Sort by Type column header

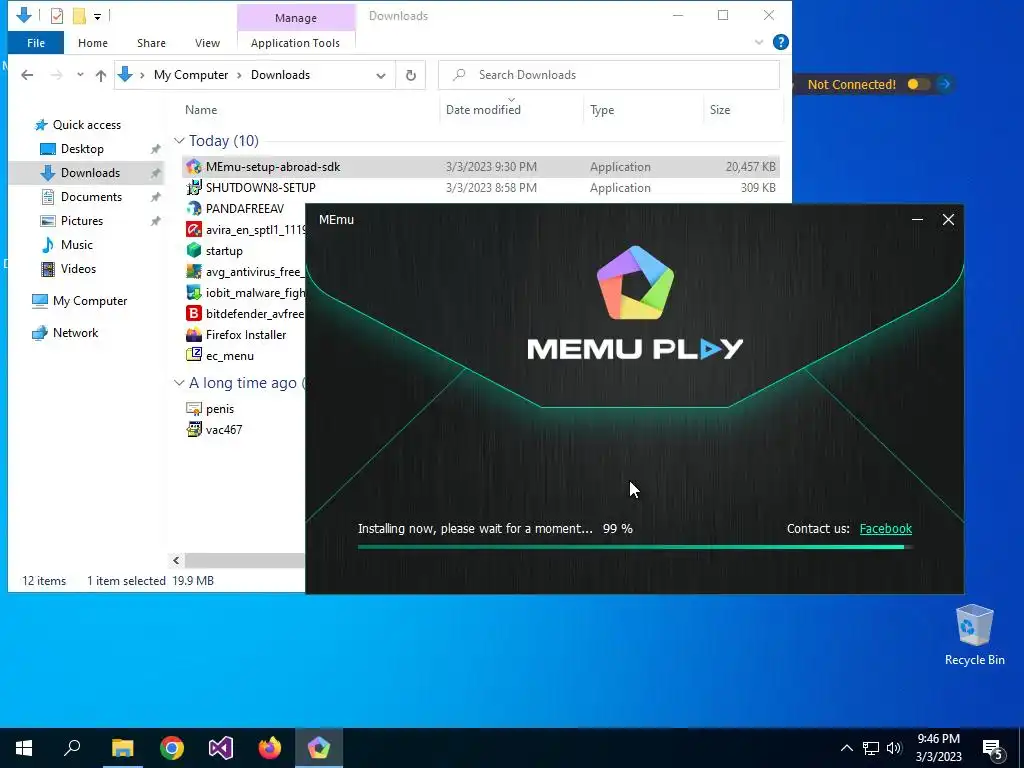(602, 110)
